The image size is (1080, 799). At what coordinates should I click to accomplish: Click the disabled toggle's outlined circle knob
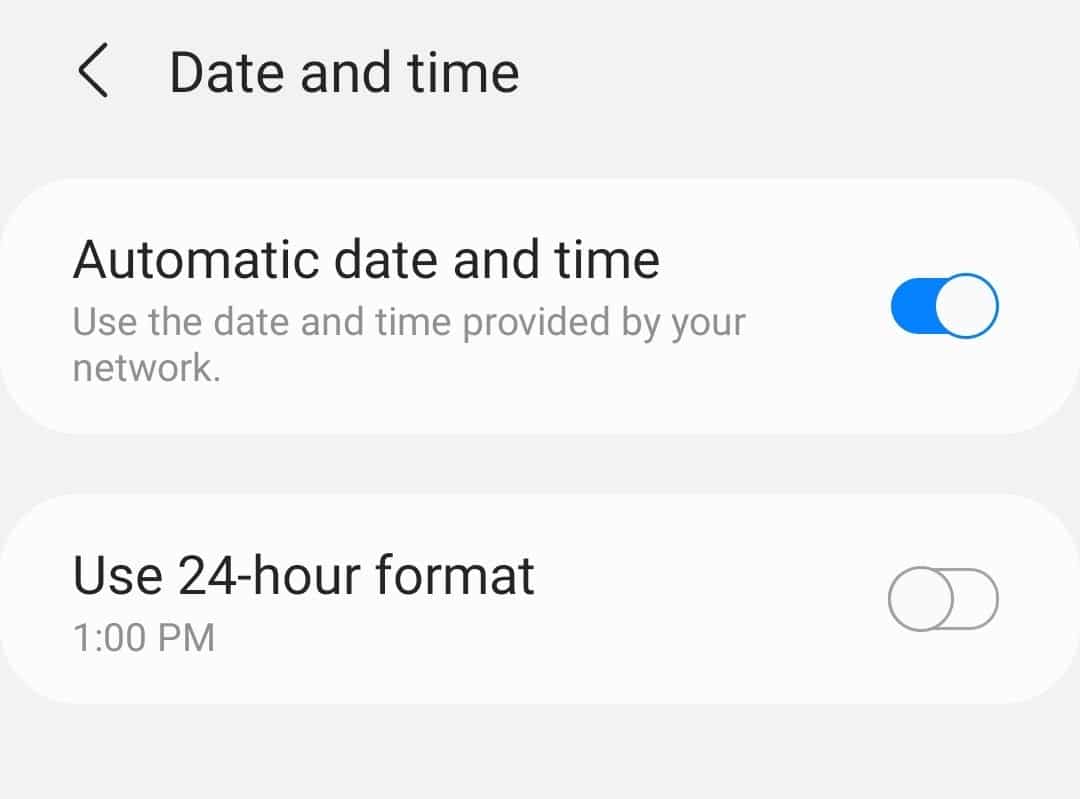click(920, 598)
